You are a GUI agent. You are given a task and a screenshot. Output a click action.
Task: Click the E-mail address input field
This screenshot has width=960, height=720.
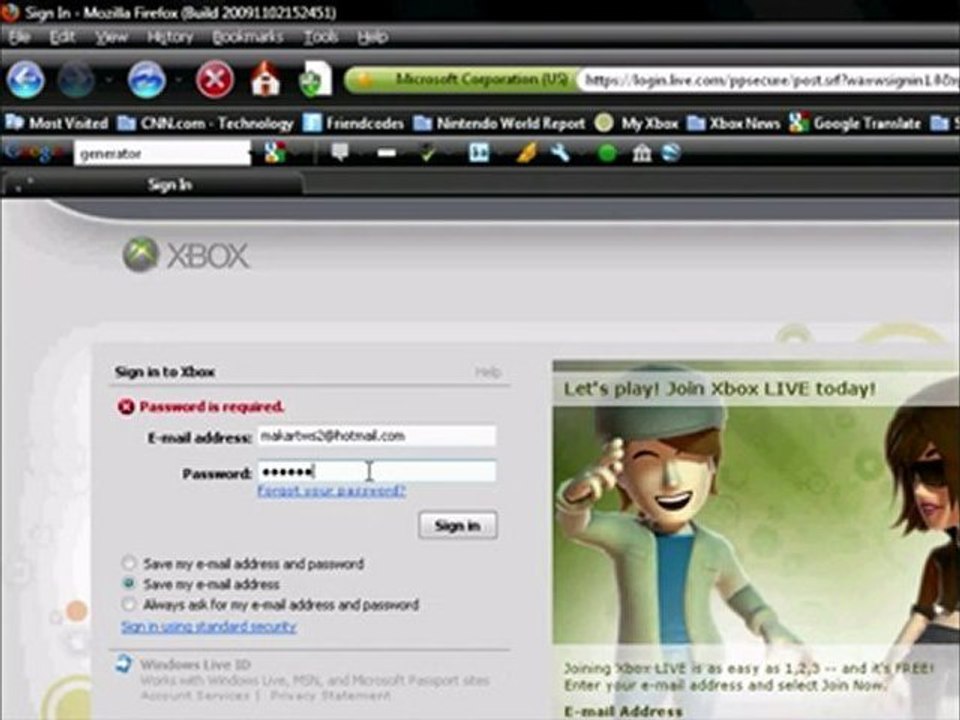376,436
